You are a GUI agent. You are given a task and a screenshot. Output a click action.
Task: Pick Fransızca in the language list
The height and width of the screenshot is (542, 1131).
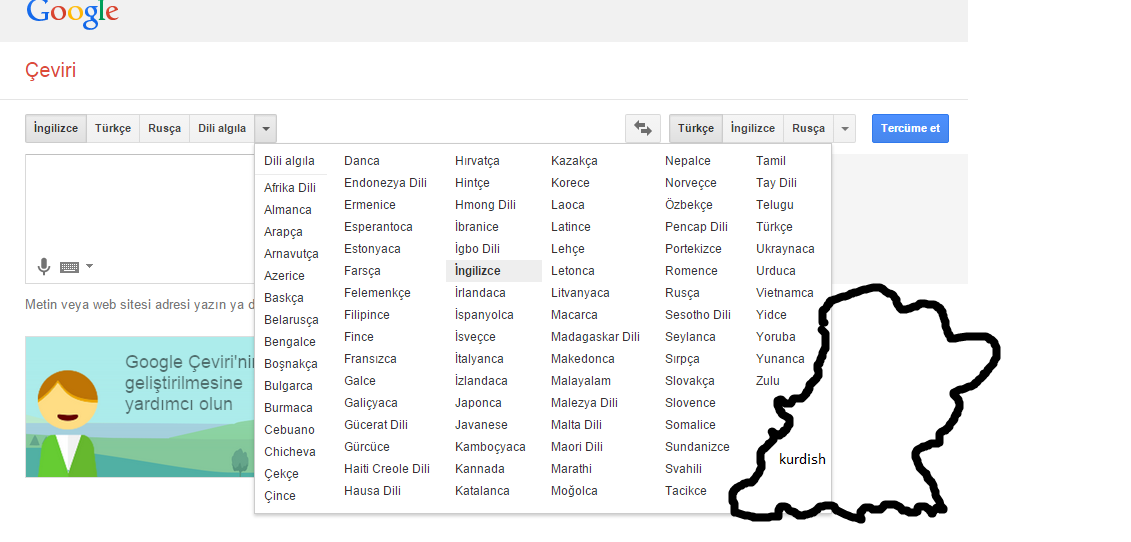[x=370, y=359]
